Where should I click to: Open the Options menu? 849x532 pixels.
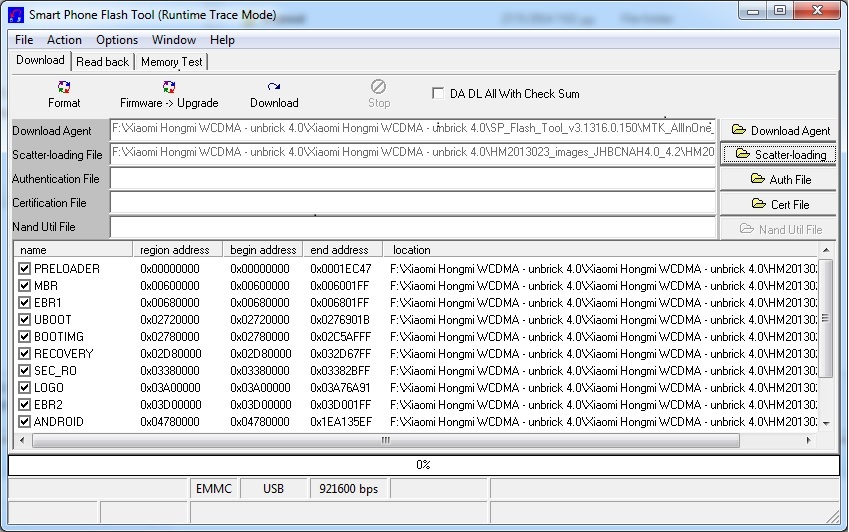coord(117,40)
